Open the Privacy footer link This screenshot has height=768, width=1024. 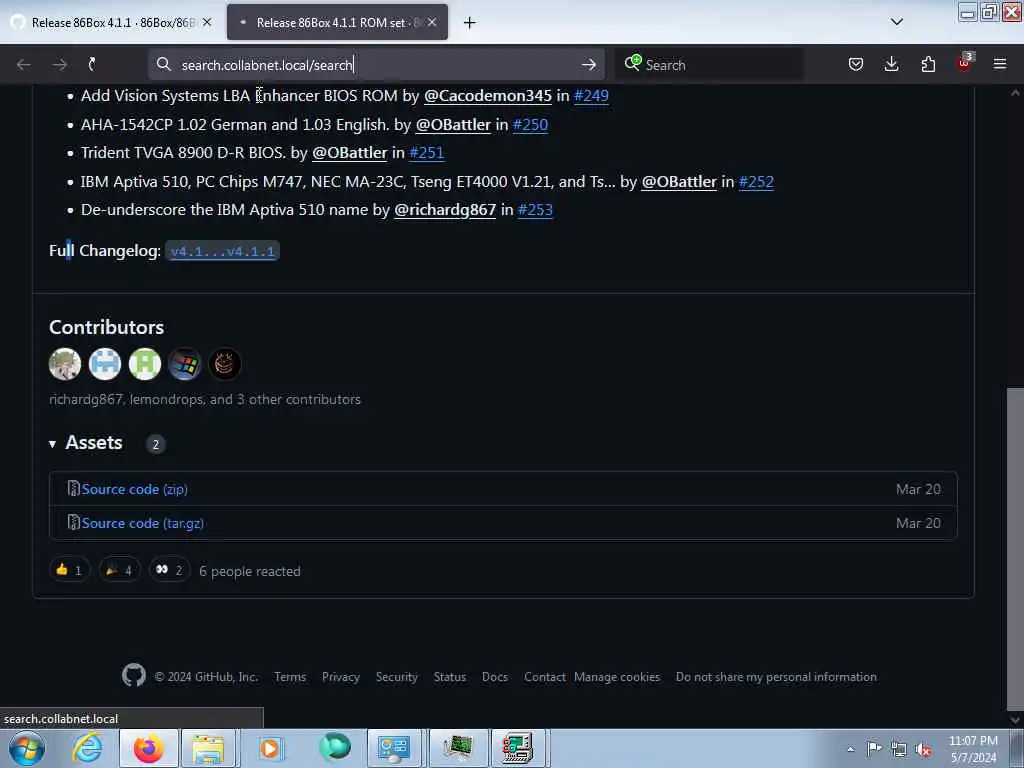341,677
